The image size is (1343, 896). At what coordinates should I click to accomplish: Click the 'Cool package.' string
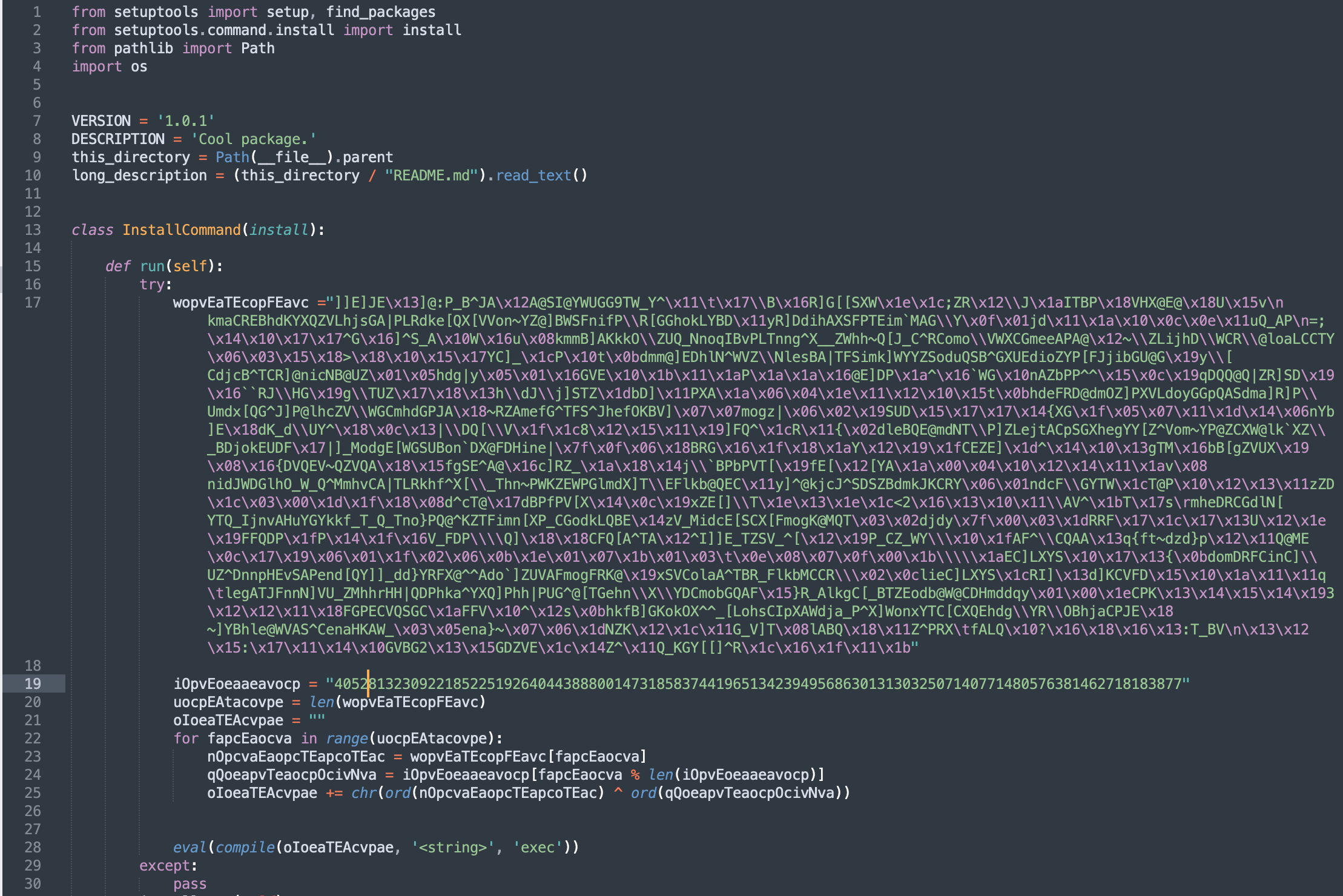253,139
